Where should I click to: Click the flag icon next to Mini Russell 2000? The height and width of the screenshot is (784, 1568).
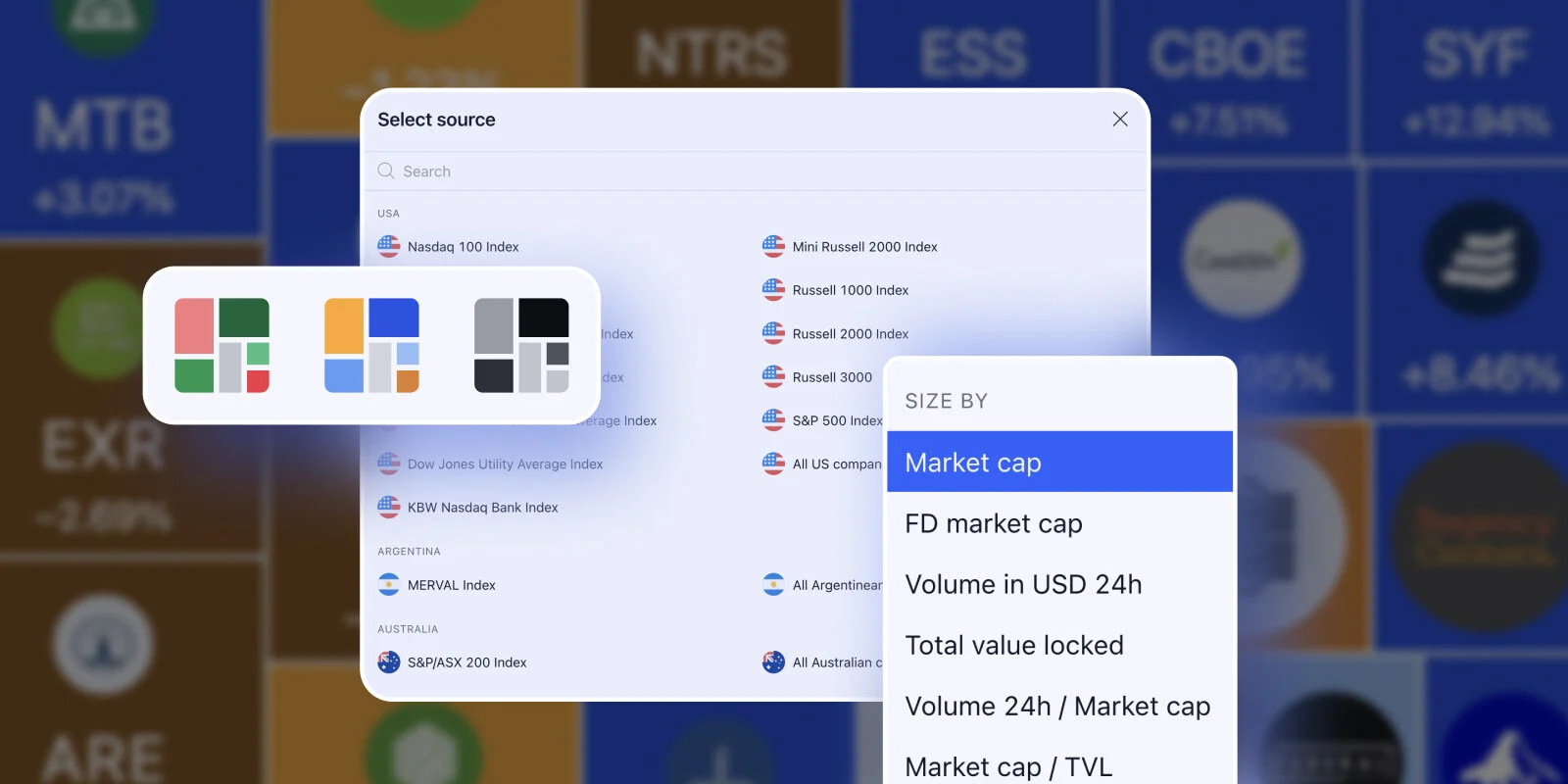[x=773, y=246]
